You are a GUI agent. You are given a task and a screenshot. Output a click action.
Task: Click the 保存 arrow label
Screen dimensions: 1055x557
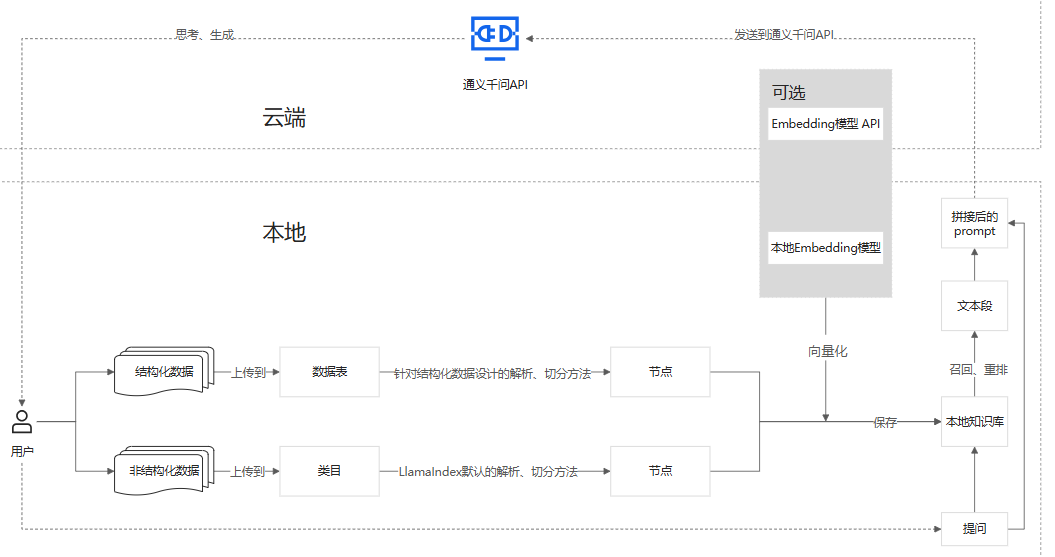[x=885, y=422]
